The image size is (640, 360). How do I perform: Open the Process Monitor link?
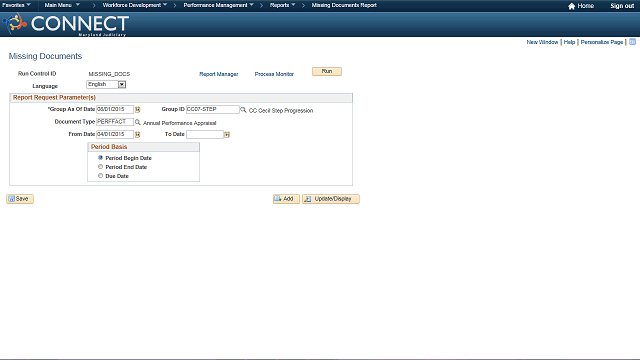[274, 74]
